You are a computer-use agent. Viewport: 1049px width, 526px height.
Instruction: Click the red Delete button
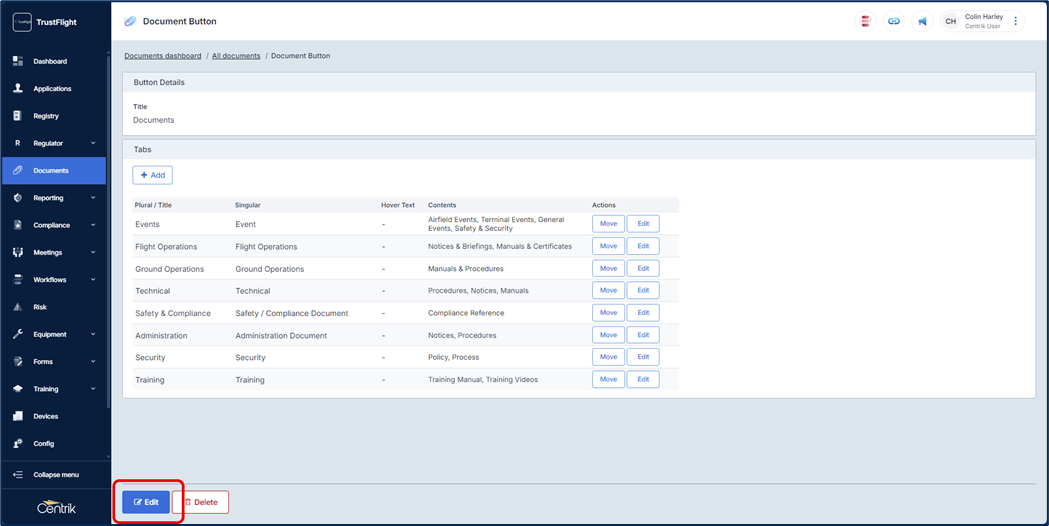point(200,502)
